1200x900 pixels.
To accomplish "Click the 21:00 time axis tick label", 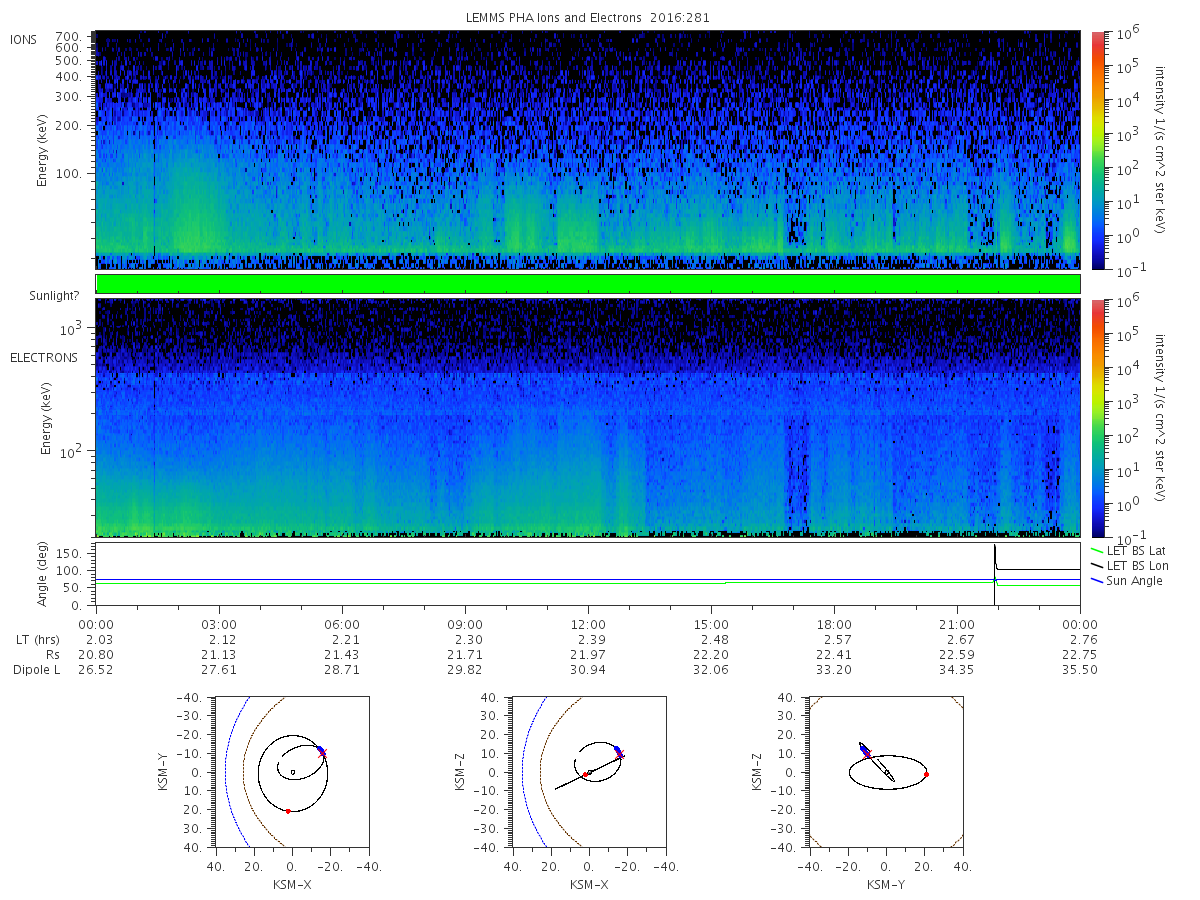I will pos(957,625).
